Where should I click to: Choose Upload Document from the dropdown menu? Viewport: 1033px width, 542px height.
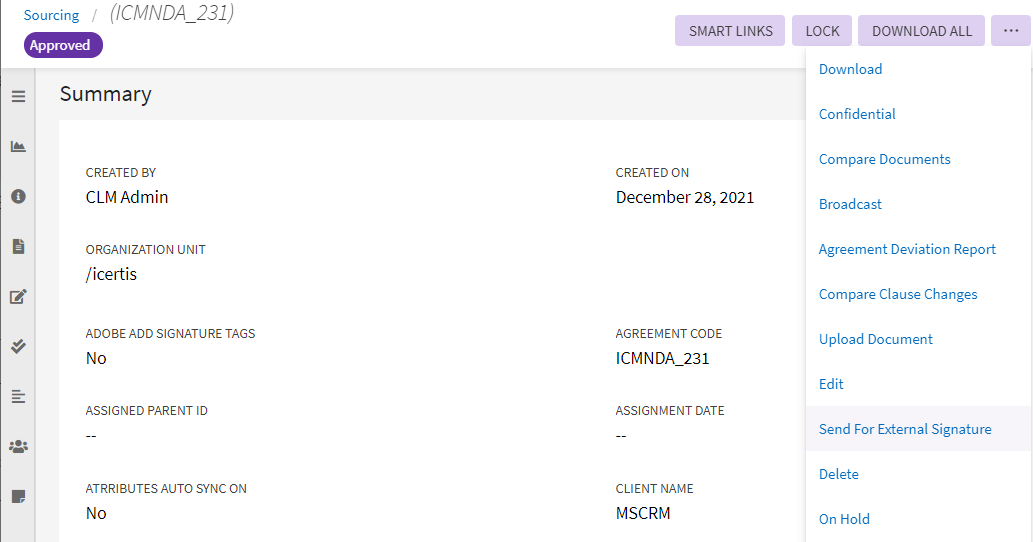tap(876, 339)
